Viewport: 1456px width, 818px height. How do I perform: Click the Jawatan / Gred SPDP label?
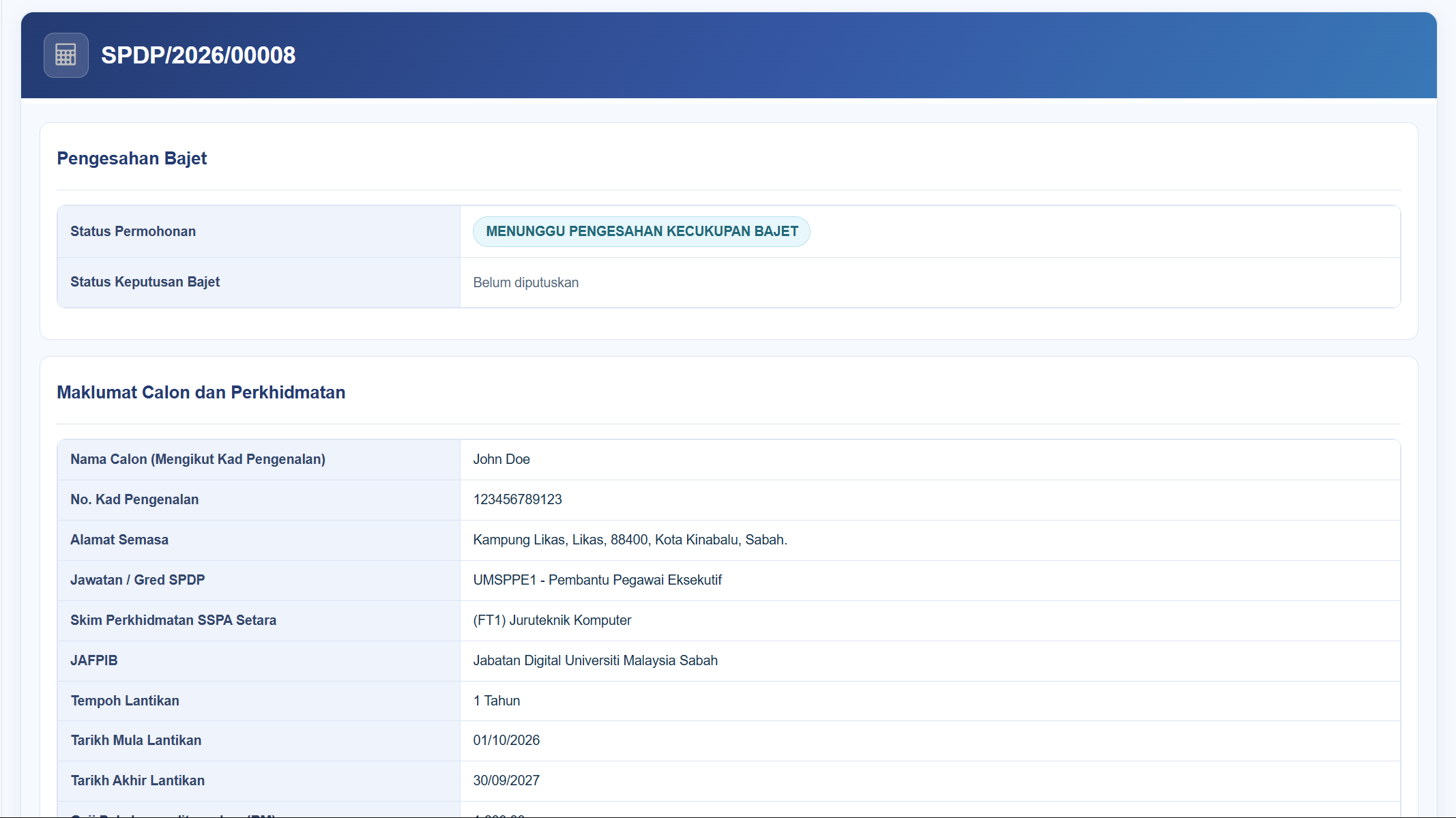(137, 580)
